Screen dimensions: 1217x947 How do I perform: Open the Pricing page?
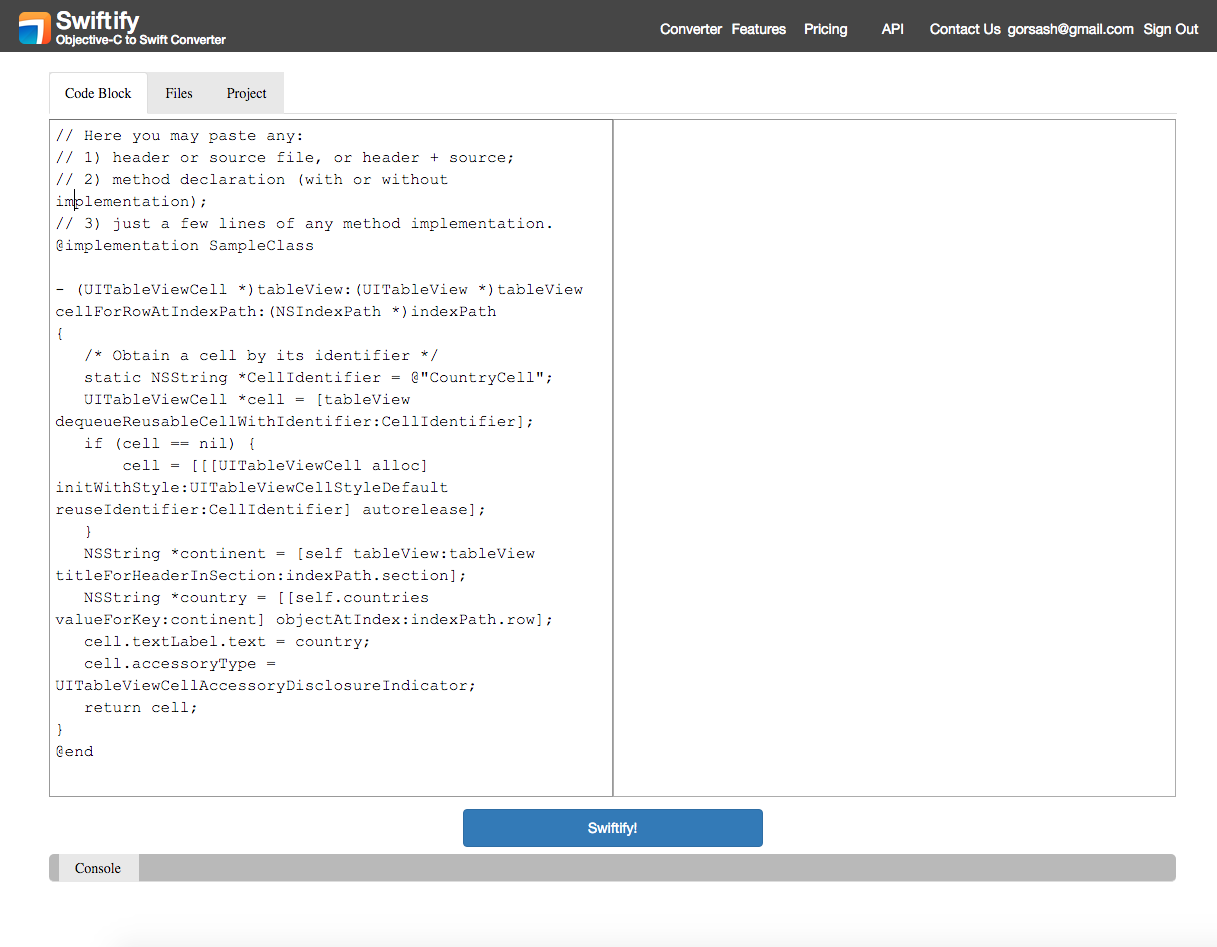pos(825,29)
